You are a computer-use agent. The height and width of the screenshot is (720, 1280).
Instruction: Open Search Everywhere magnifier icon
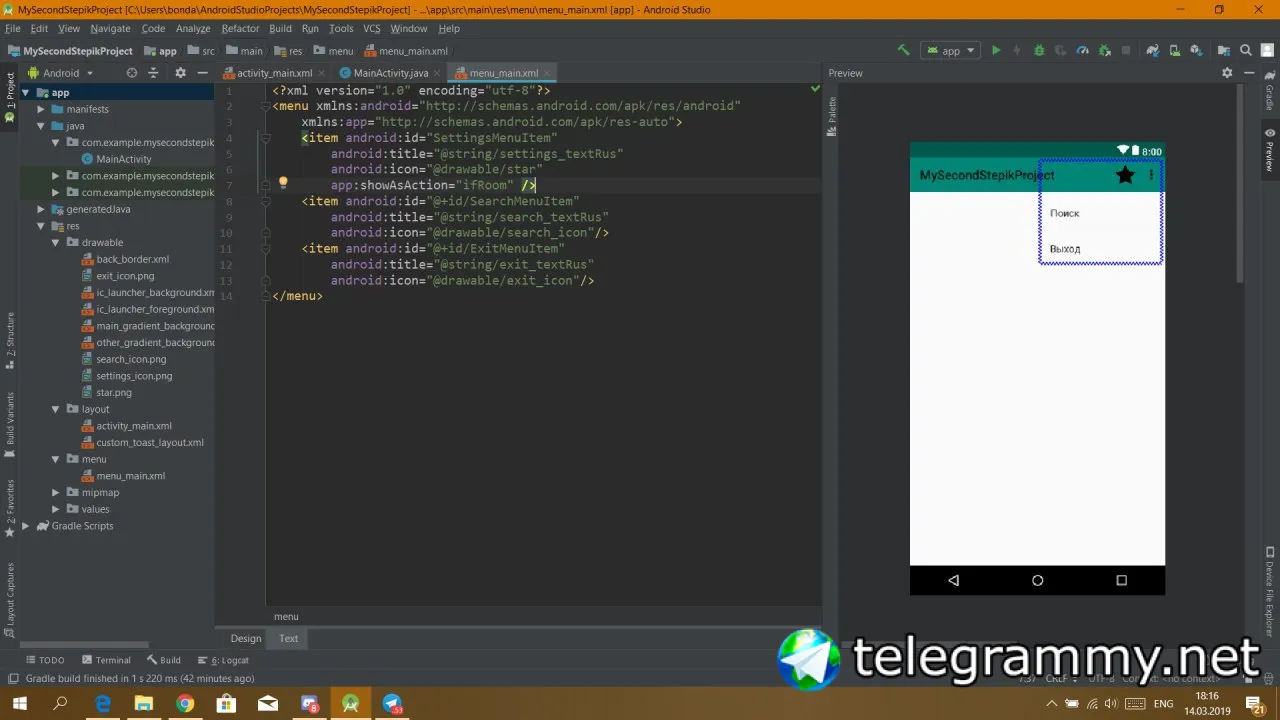click(x=1246, y=50)
